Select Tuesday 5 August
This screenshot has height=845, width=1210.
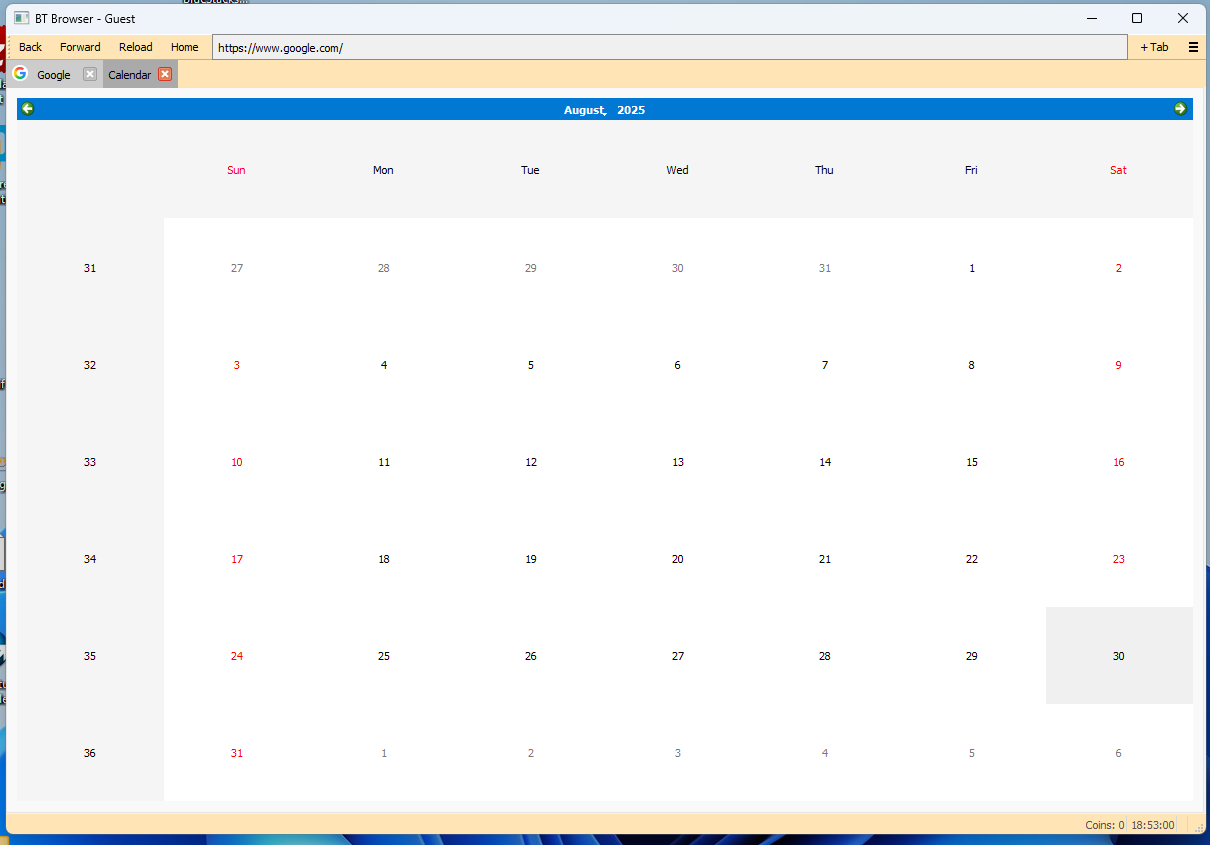pyautogui.click(x=531, y=365)
